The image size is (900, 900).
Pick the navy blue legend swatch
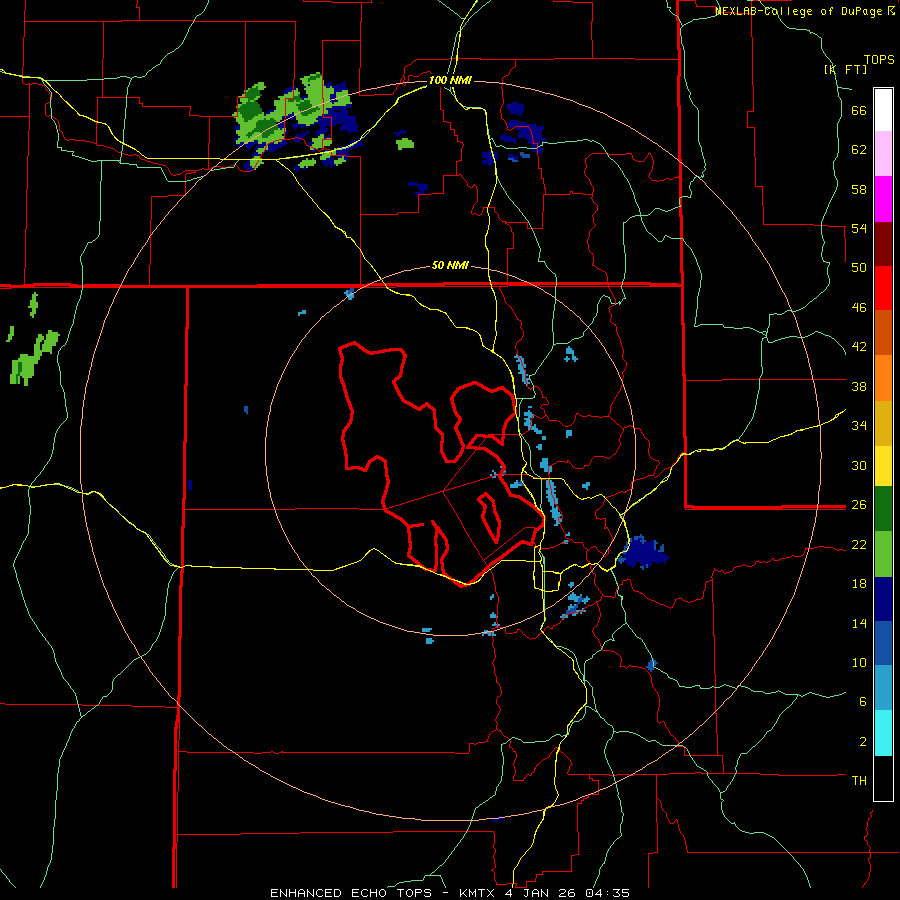[883, 599]
